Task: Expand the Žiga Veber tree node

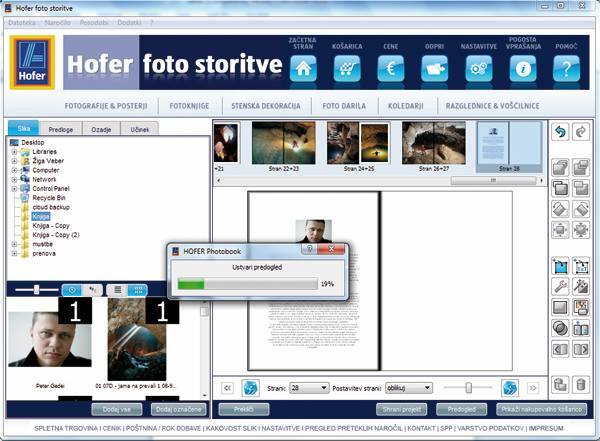Action: (x=14, y=161)
